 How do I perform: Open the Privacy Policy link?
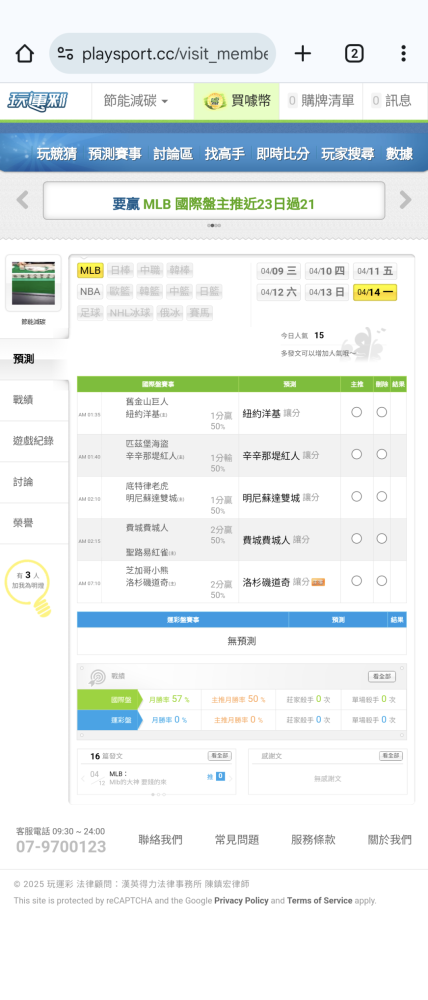[x=241, y=901]
